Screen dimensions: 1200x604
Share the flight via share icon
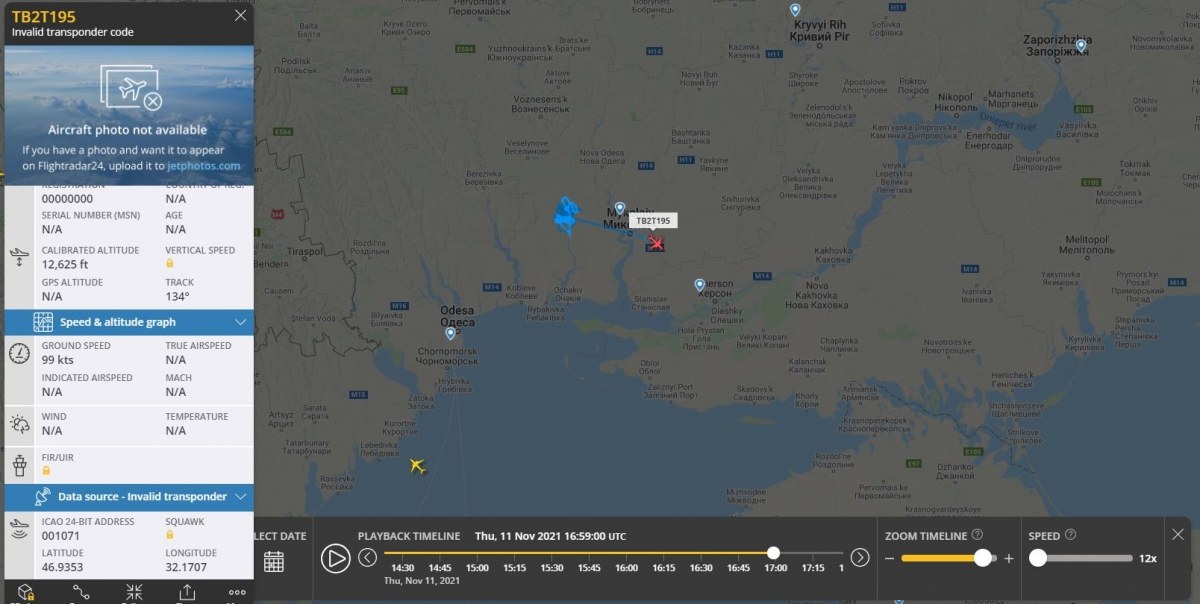[187, 593]
